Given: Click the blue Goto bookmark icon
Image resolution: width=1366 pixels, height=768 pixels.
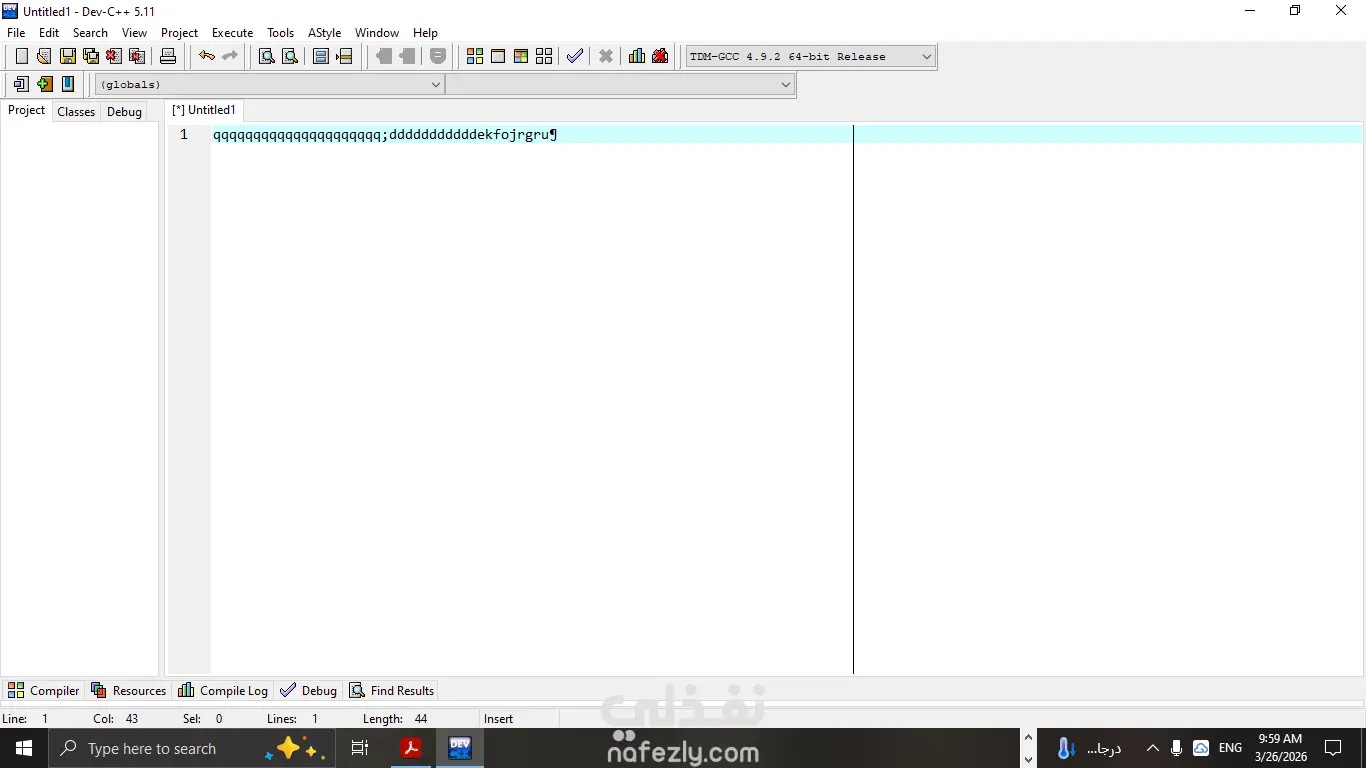Looking at the screenshot, I should coord(68,84).
